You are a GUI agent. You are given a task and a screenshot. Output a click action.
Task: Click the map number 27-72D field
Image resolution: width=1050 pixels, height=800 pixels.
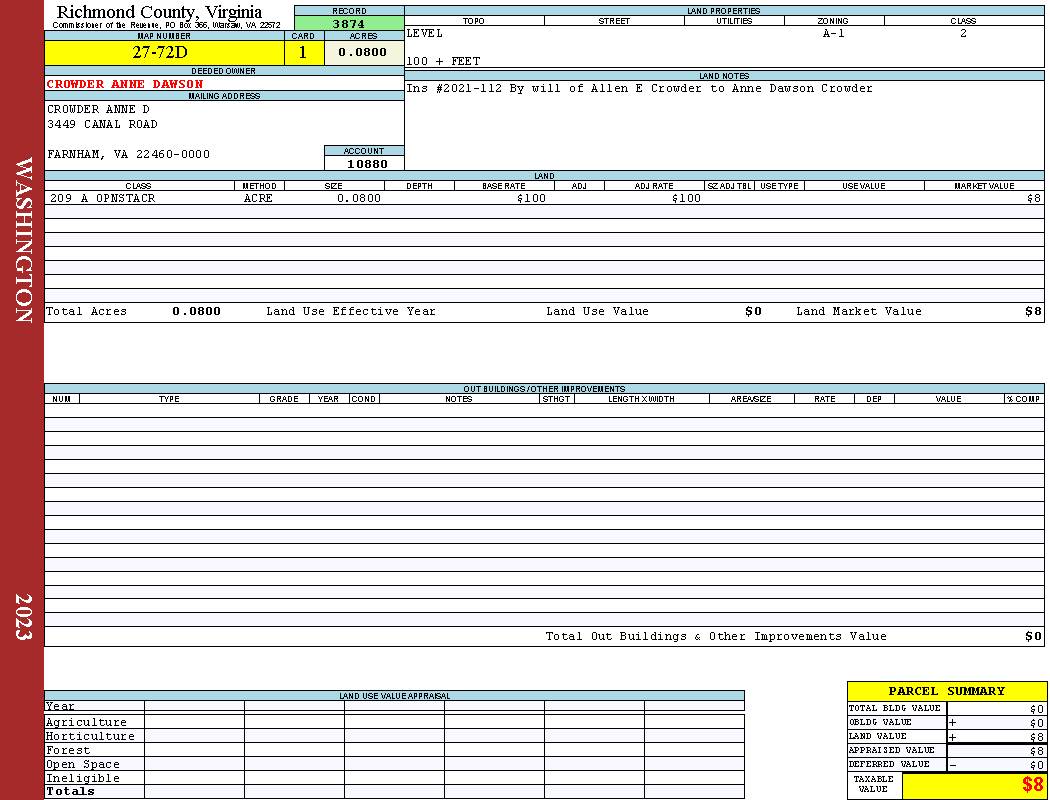(164, 53)
